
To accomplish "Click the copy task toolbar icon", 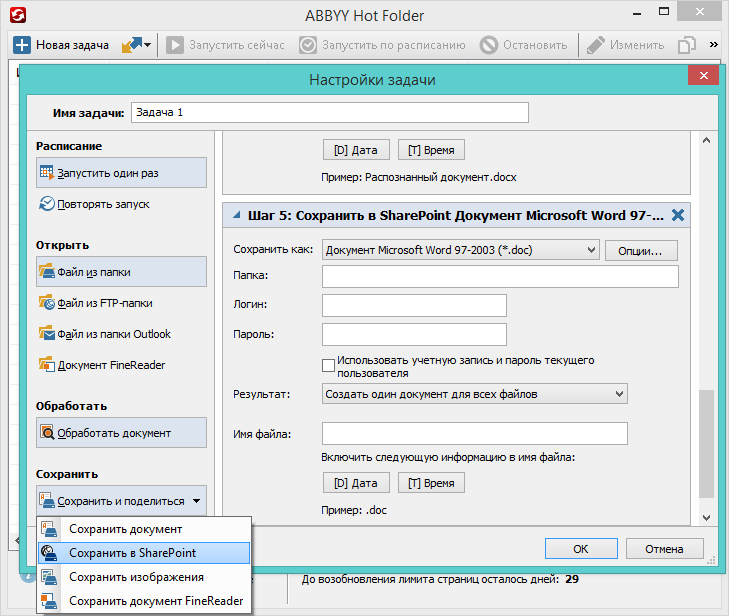I will click(687, 45).
